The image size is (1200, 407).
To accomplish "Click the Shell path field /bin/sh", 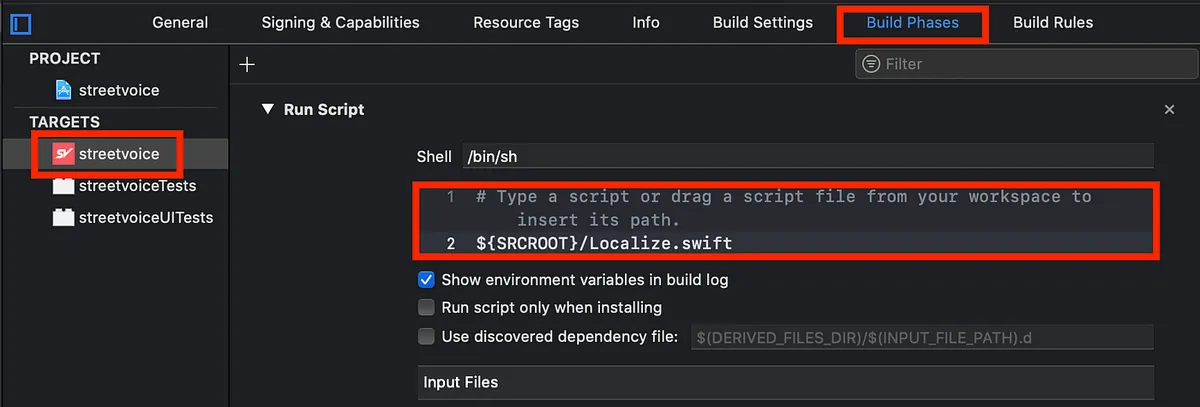I will (x=805, y=156).
